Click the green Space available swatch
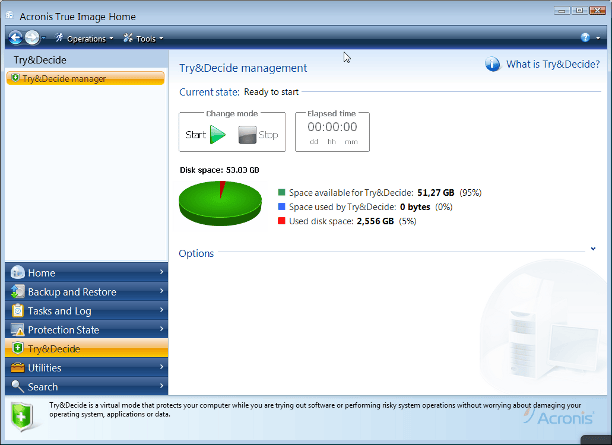 click(281, 192)
